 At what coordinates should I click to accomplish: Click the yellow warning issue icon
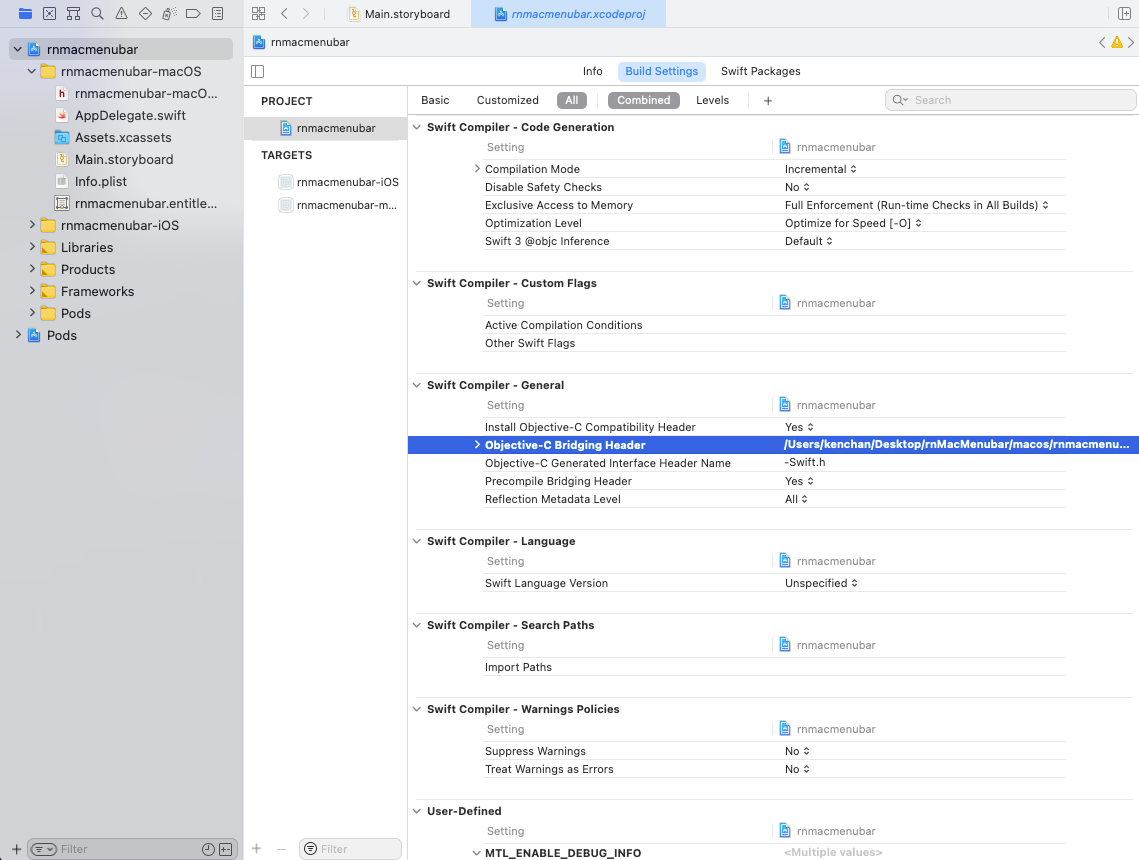(1117, 42)
